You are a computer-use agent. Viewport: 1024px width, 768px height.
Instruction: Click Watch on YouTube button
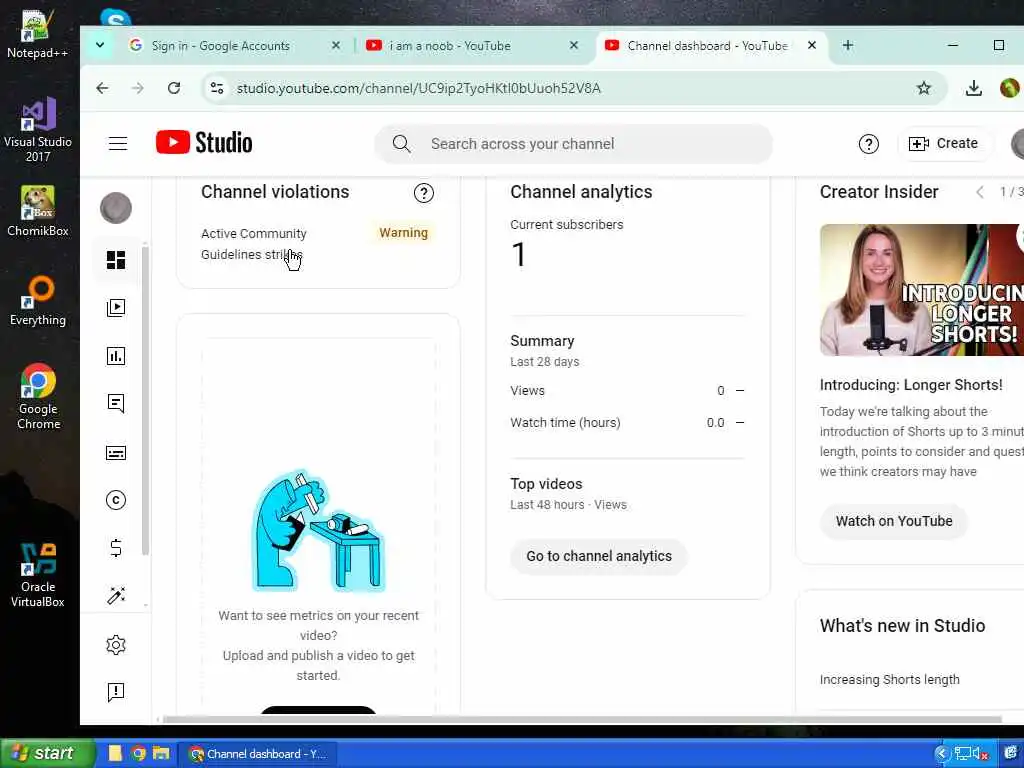[x=894, y=521]
